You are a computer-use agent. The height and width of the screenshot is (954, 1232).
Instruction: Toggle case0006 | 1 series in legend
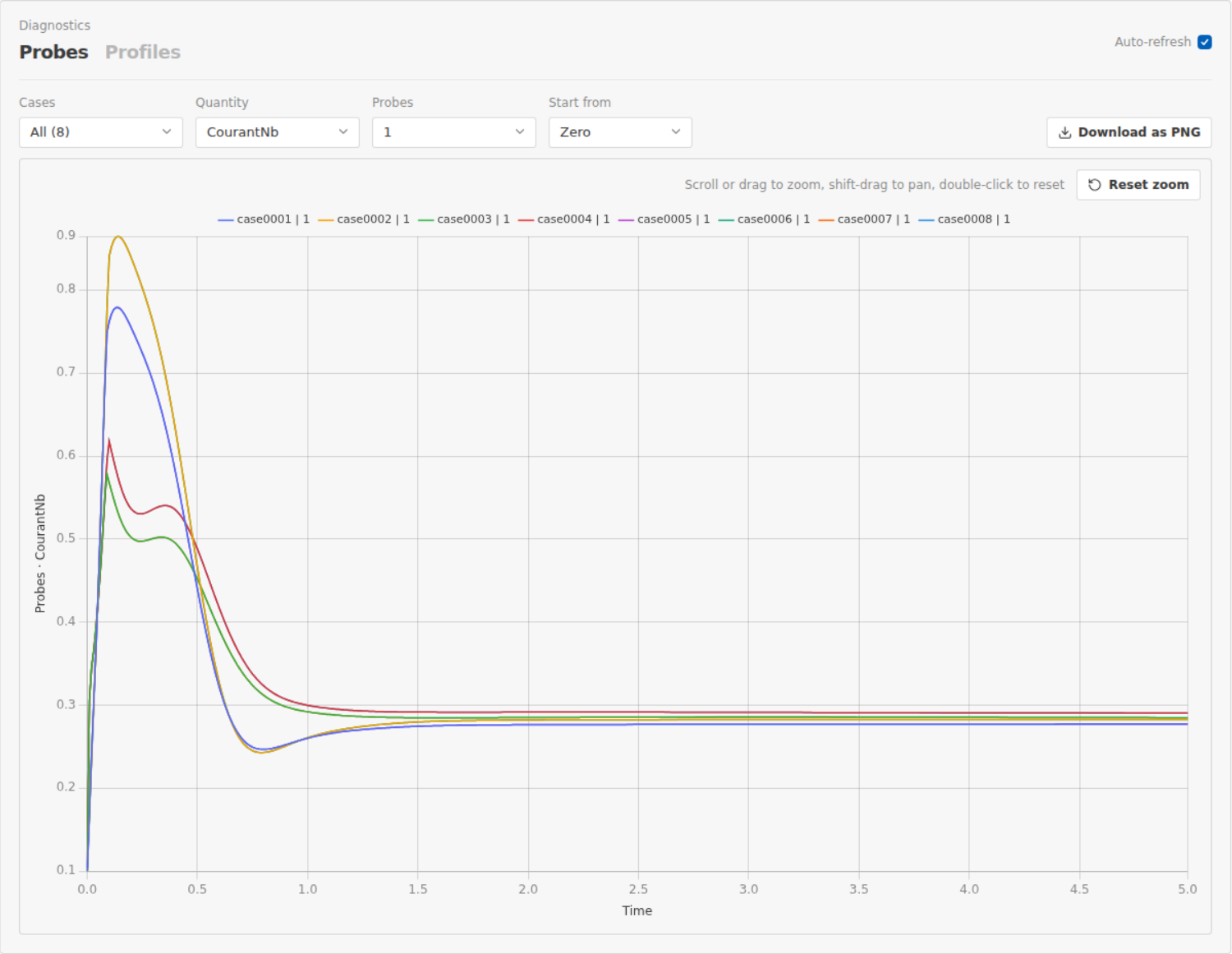tap(765, 219)
